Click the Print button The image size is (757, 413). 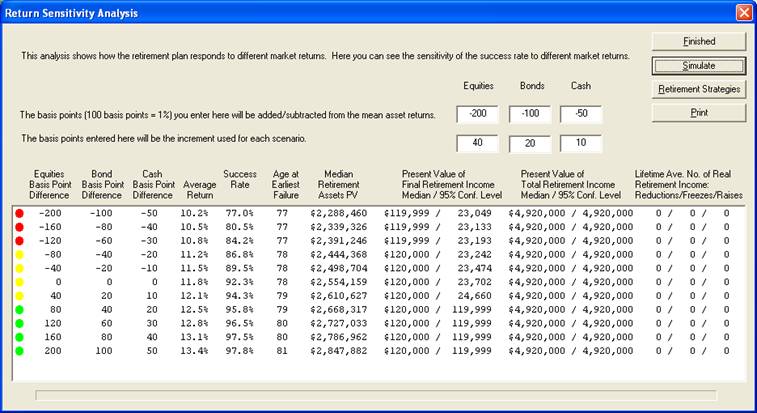699,113
